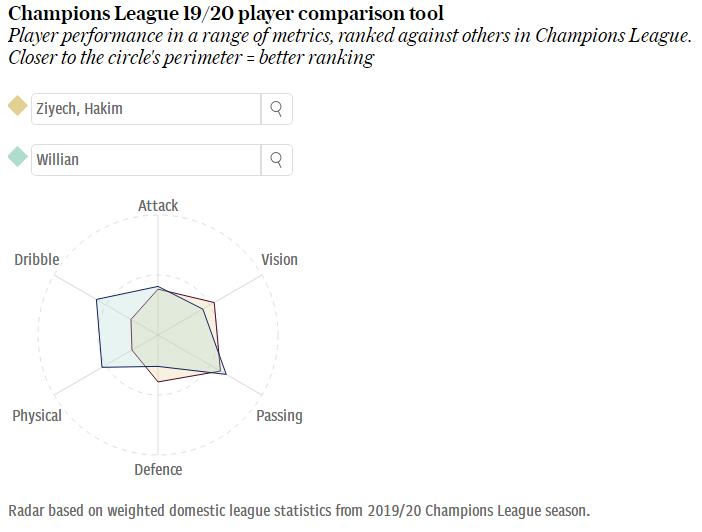
Task: Click the maroon polygon's Vision vertex
Action: tap(214, 303)
